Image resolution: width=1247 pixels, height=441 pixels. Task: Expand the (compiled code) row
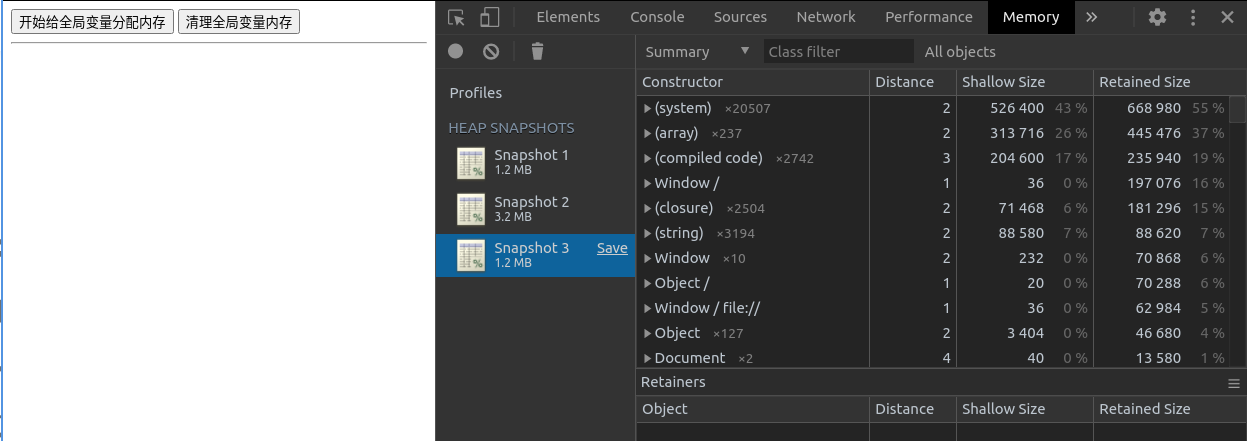pyautogui.click(x=648, y=158)
